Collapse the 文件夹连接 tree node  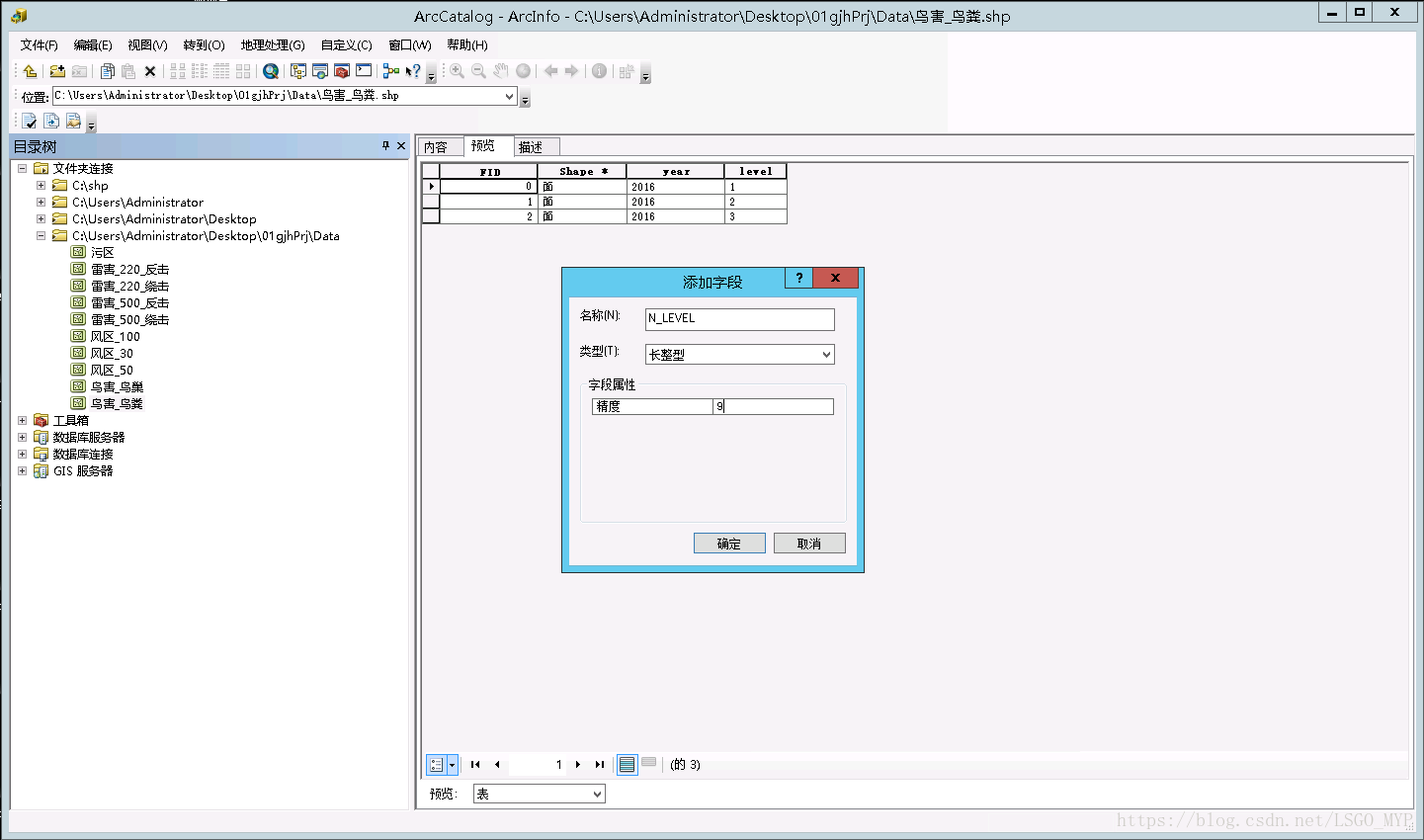(22, 168)
